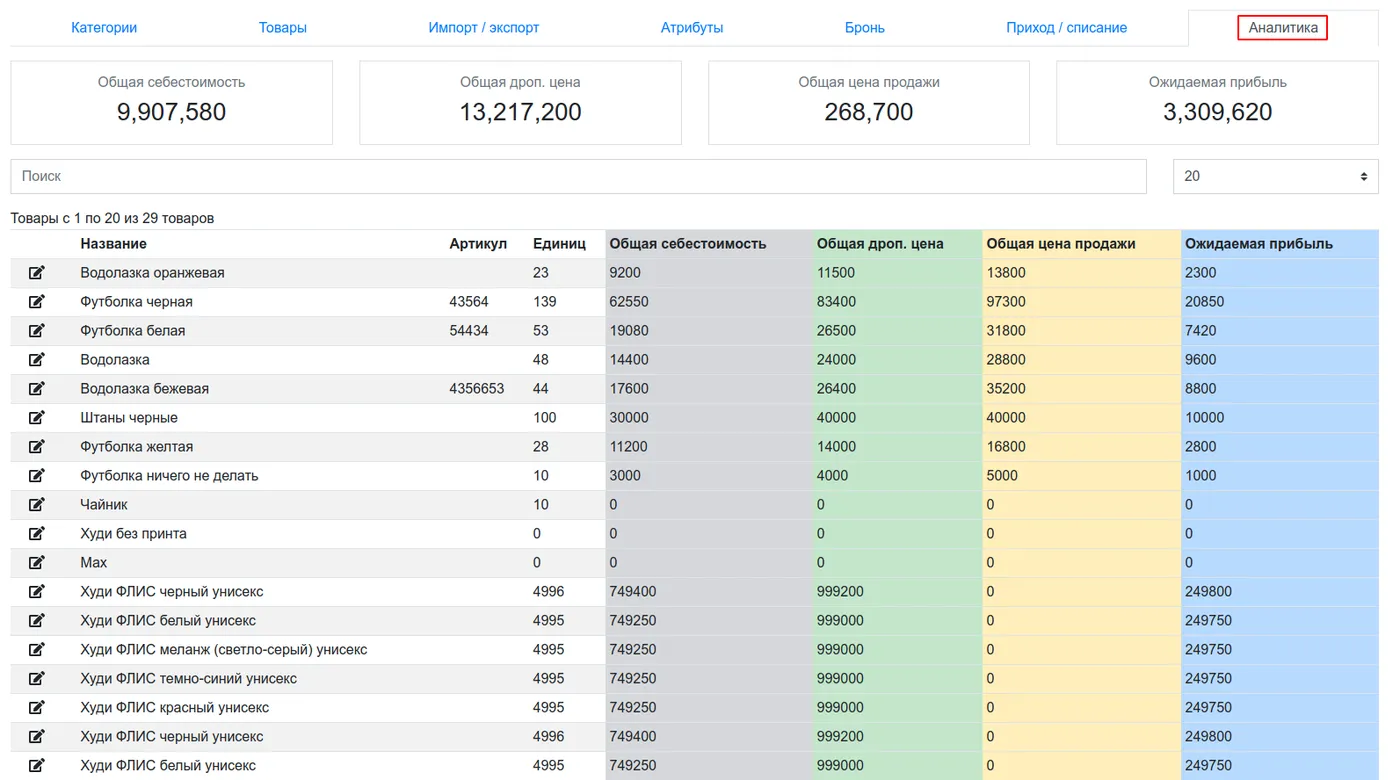This screenshot has height=780, width=1400.
Task: Focus the Поиск search field
Action: click(578, 176)
